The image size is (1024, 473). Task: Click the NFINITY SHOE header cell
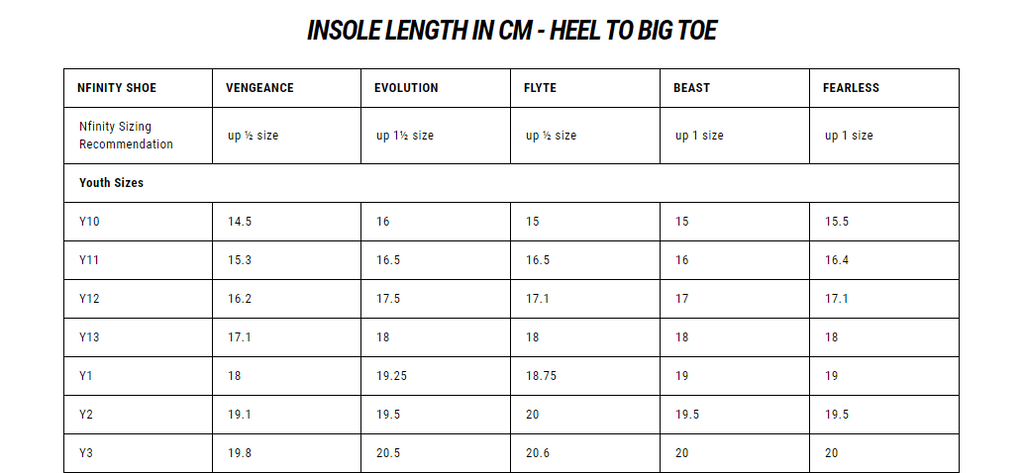(117, 88)
